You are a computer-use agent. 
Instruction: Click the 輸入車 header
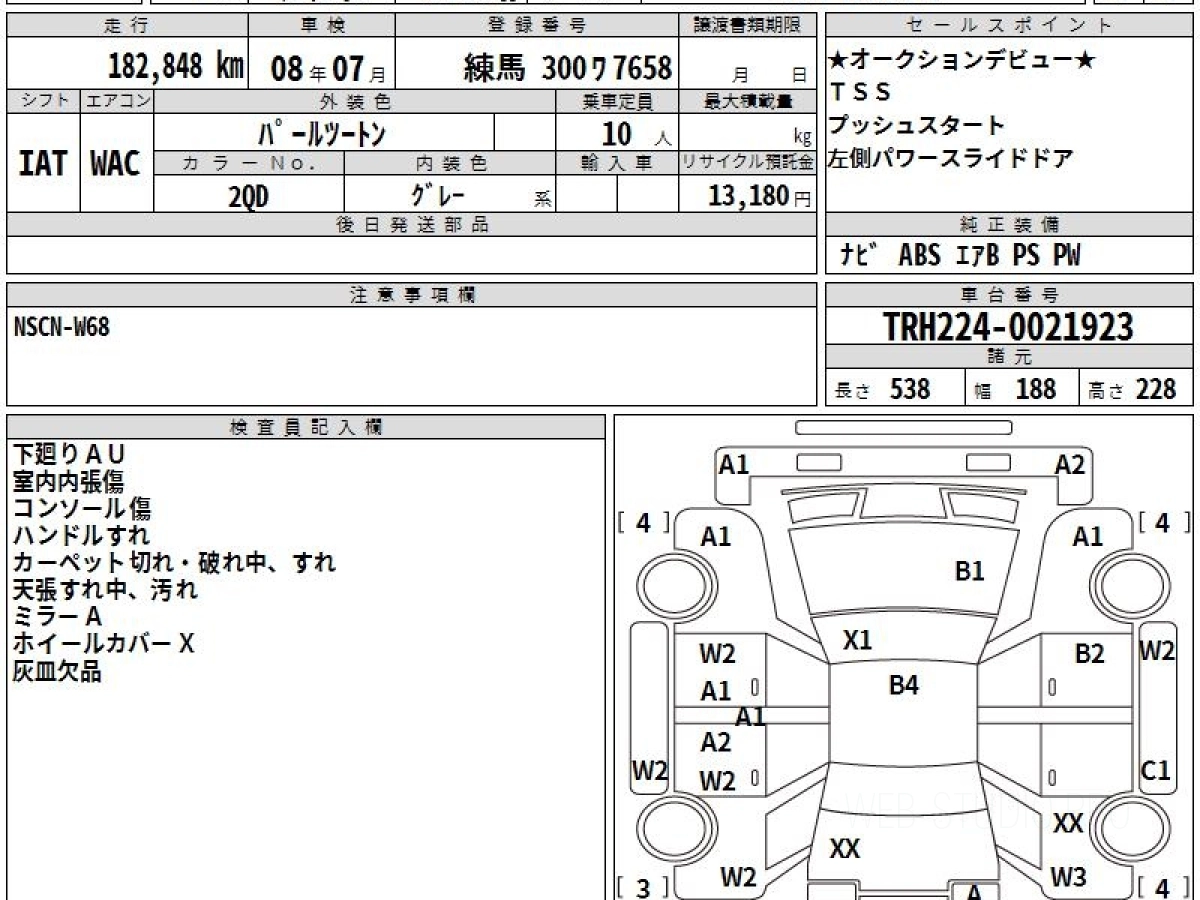tap(617, 162)
